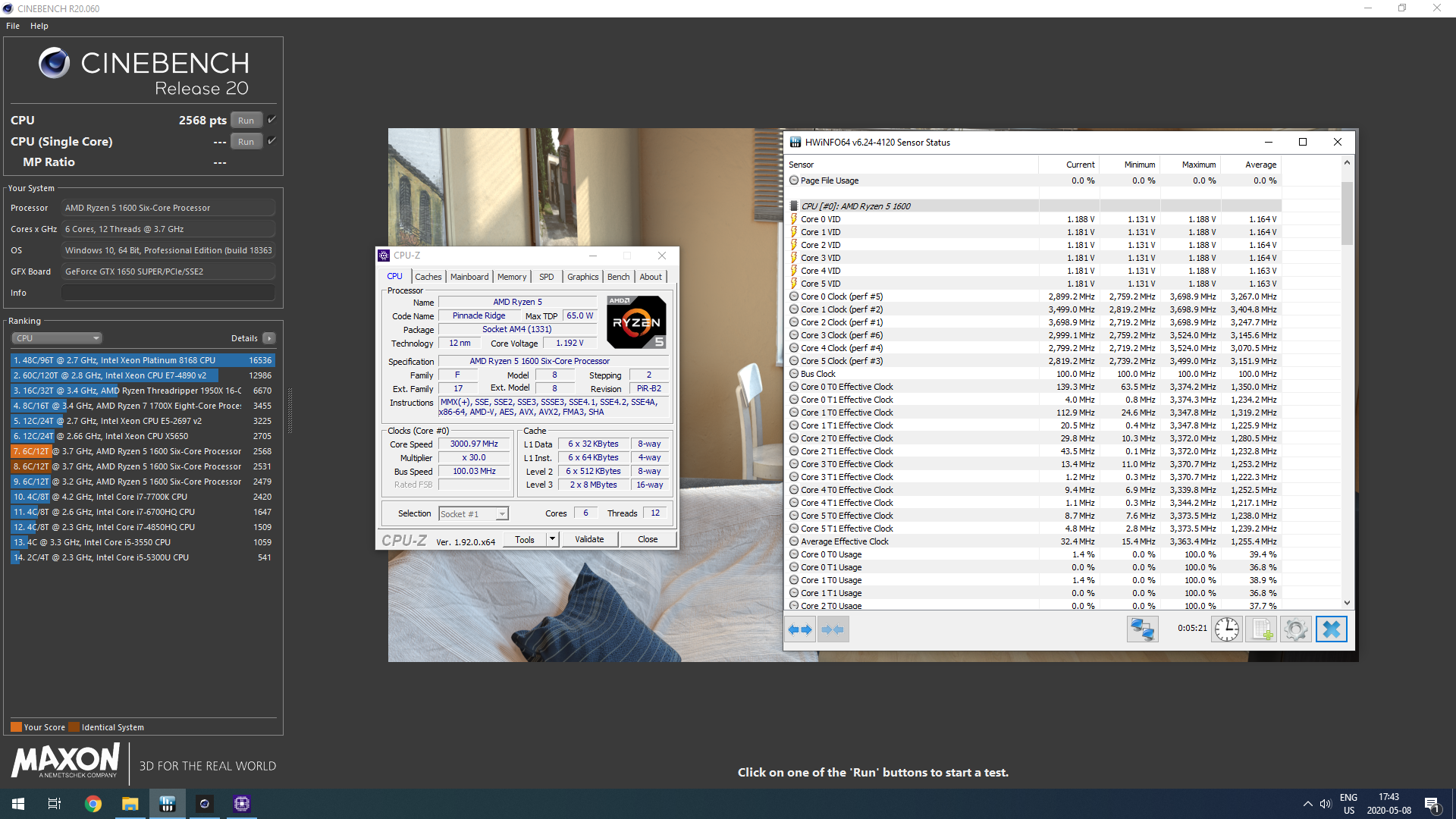Open Cinebench taskbar icon

pyautogui.click(x=205, y=804)
